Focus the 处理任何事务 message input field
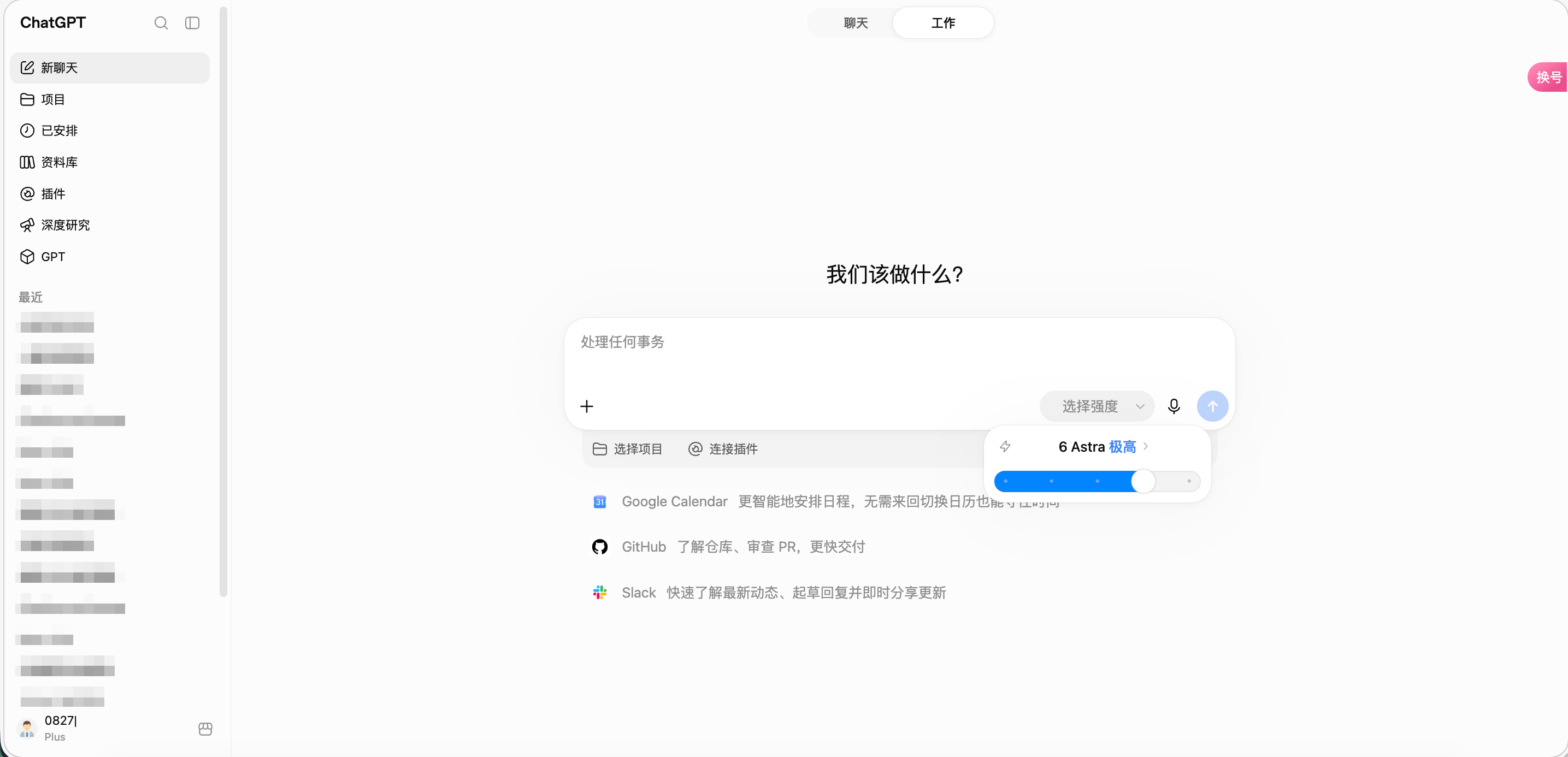 pyautogui.click(x=899, y=342)
